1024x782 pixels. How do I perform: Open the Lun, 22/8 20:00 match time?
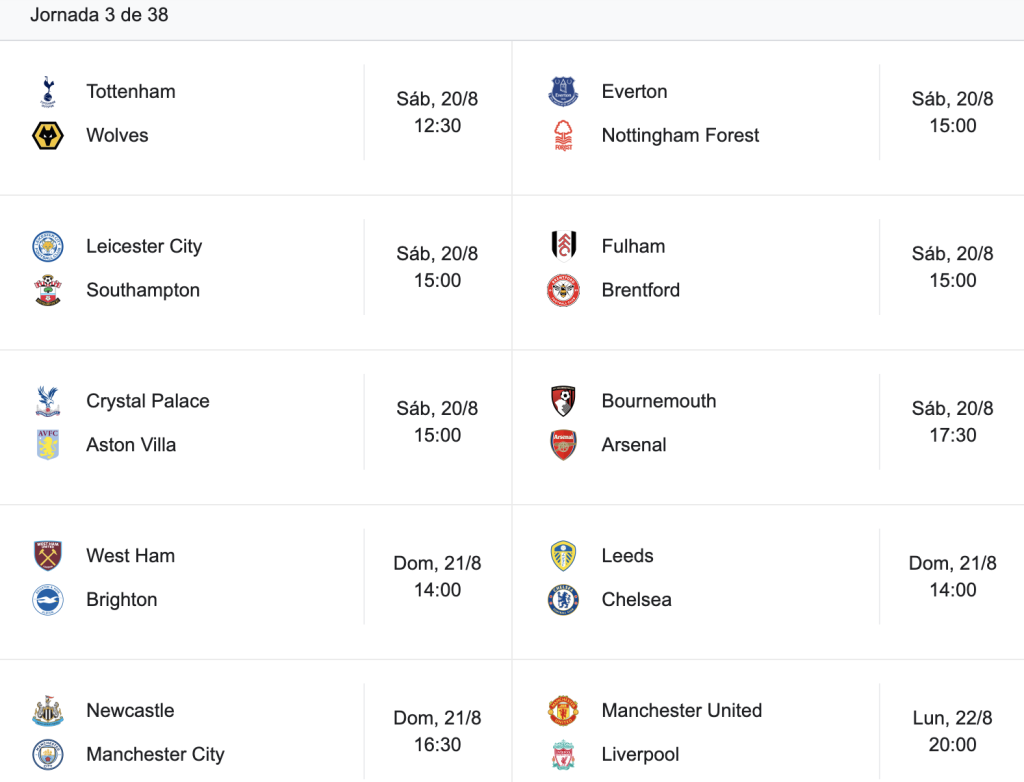click(x=952, y=731)
